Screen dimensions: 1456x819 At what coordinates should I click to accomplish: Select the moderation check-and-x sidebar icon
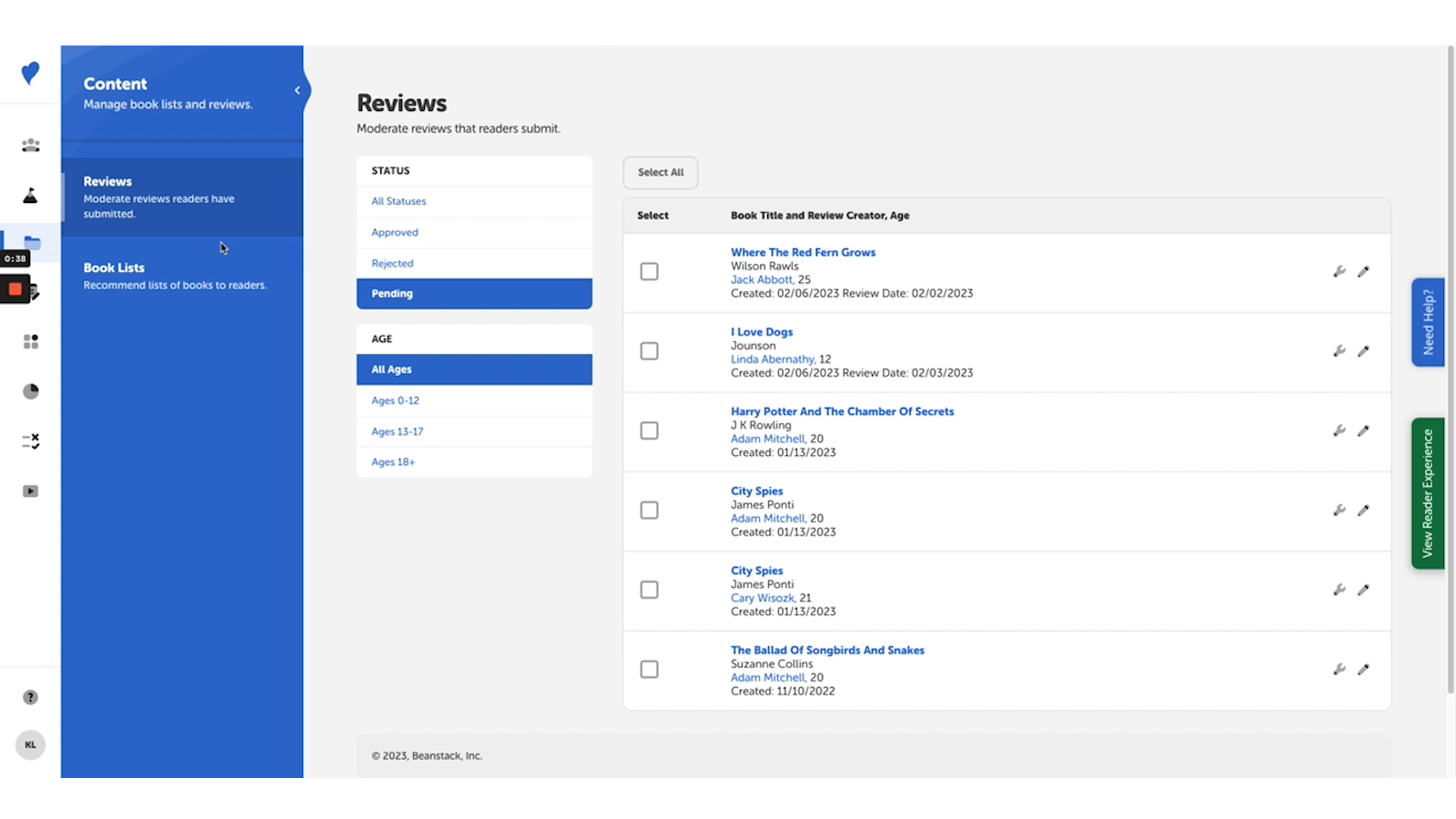coord(30,440)
